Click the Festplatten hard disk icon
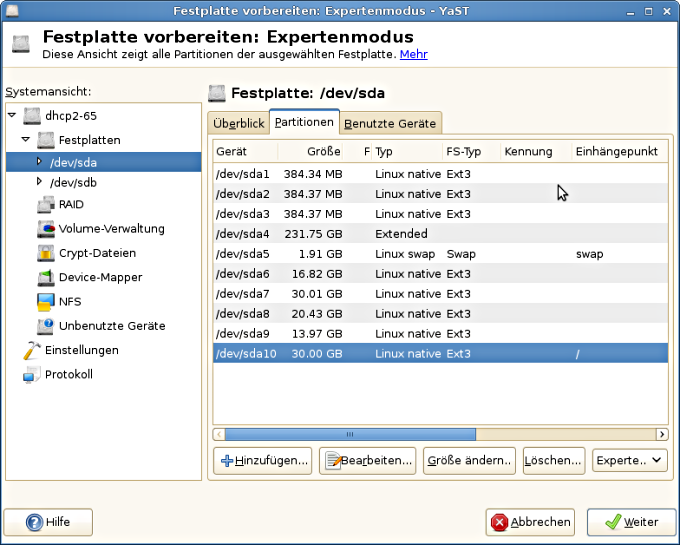This screenshot has height=545, width=680. (46, 140)
